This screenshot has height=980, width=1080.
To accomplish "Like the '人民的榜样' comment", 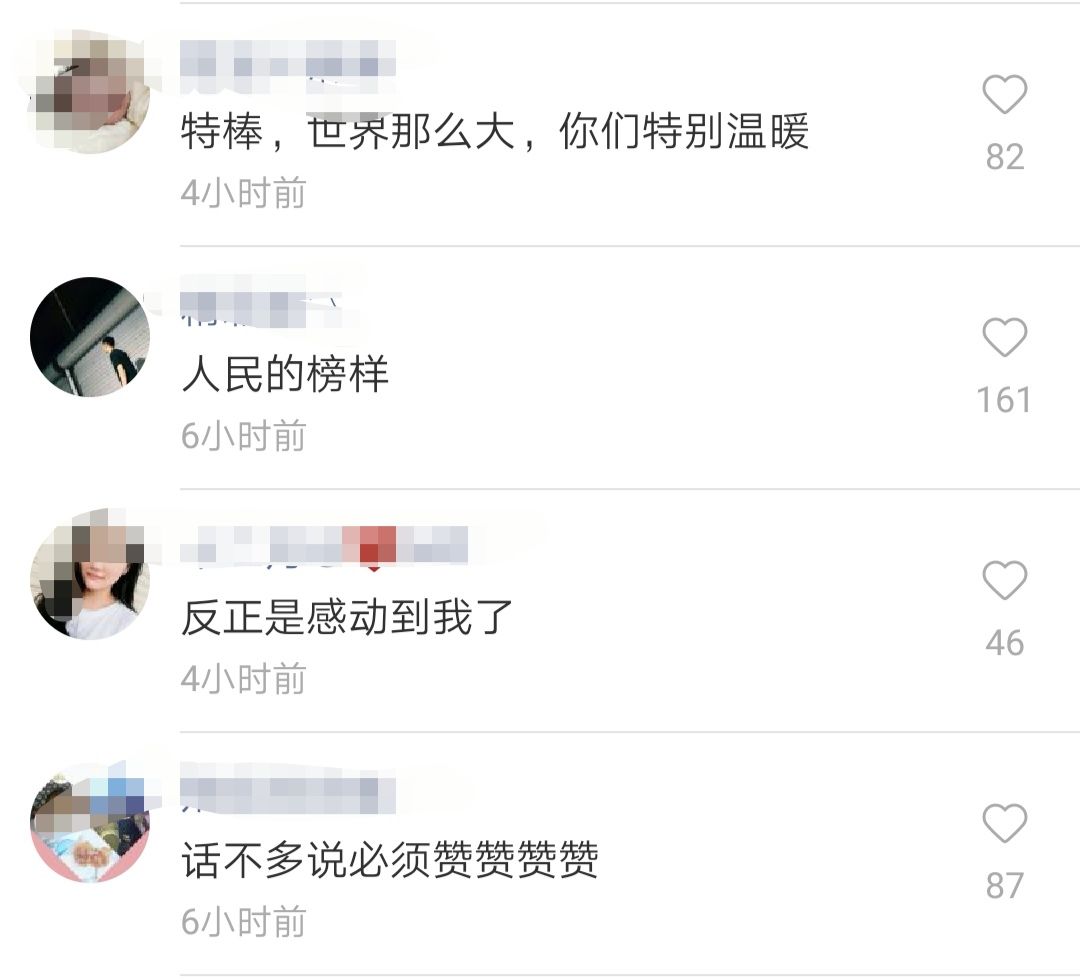I will (1004, 337).
